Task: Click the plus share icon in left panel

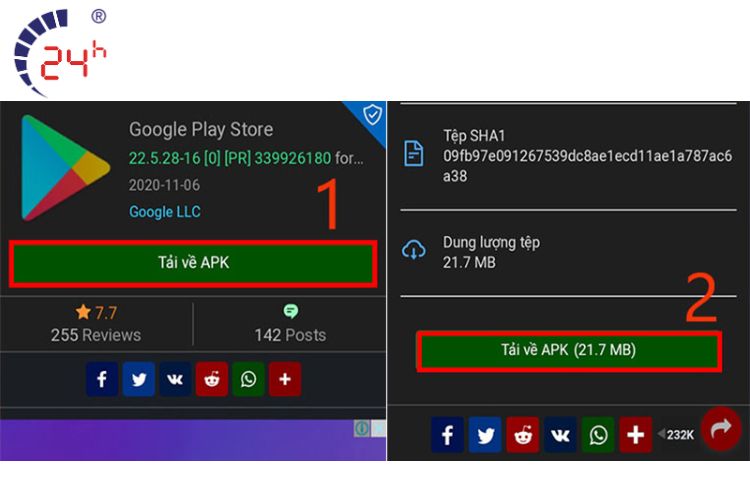Action: point(285,379)
